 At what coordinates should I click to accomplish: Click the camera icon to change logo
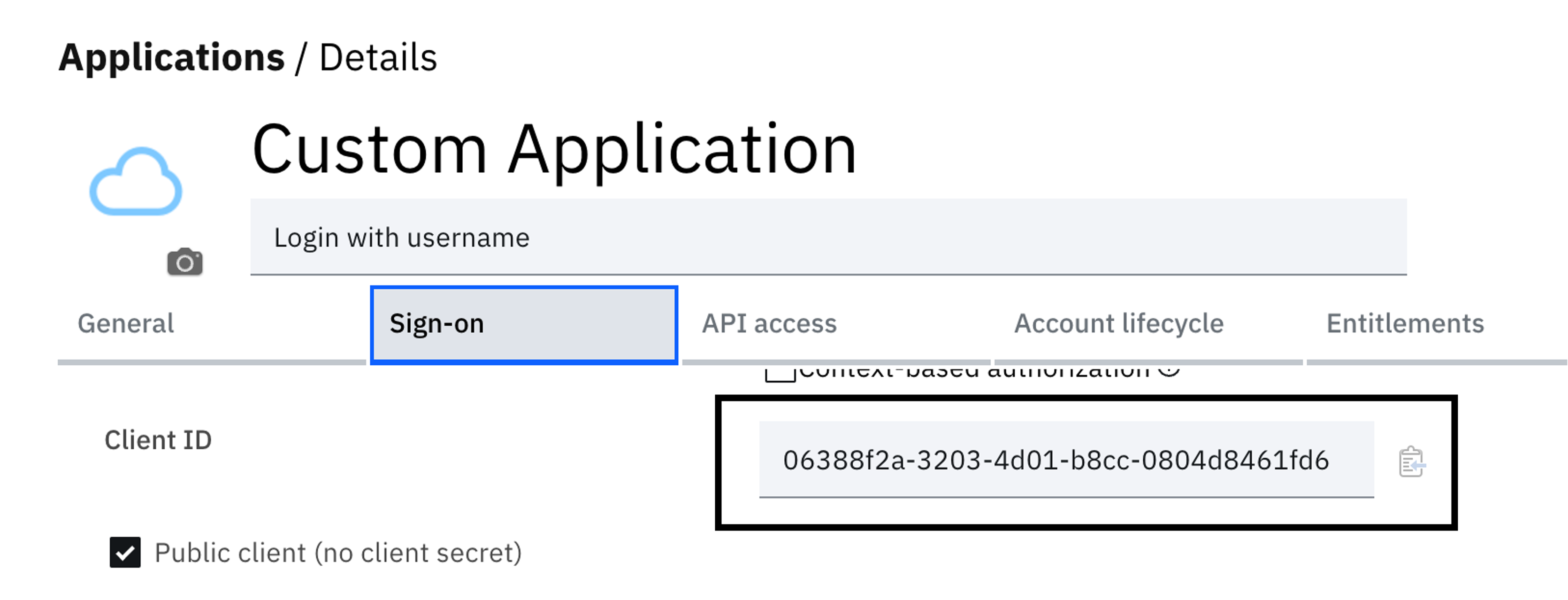pyautogui.click(x=185, y=262)
